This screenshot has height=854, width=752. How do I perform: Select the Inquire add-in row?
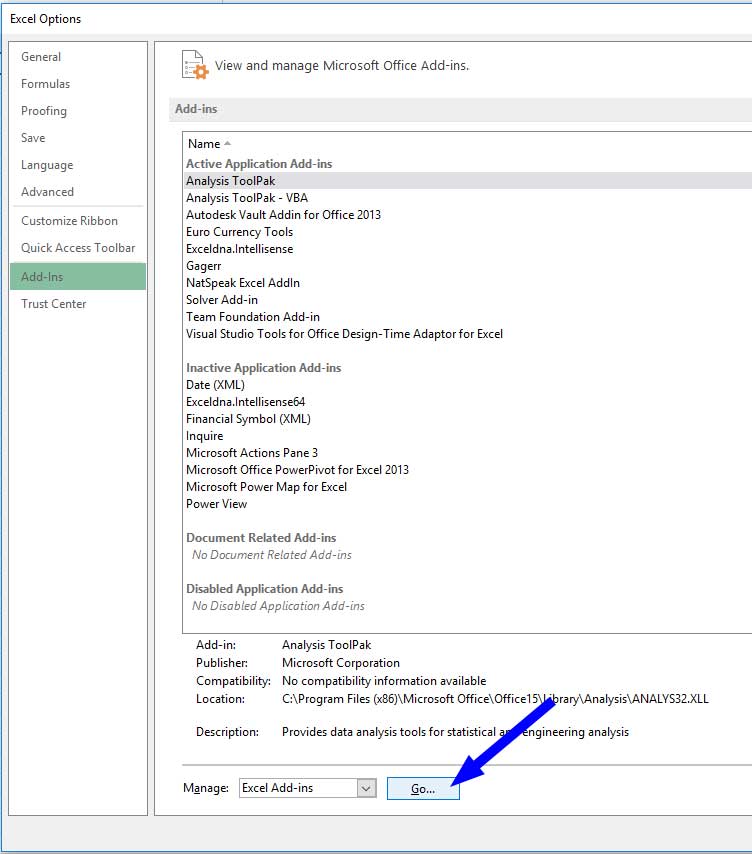pyautogui.click(x=468, y=436)
